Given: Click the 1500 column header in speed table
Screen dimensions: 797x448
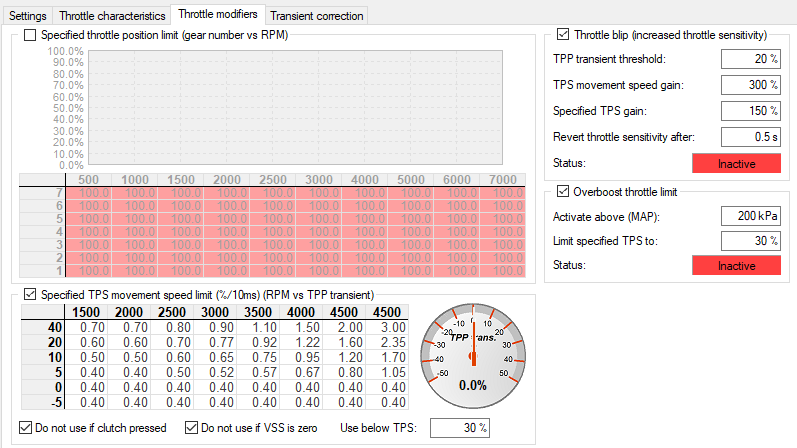Looking at the screenshot, I should [x=86, y=312].
